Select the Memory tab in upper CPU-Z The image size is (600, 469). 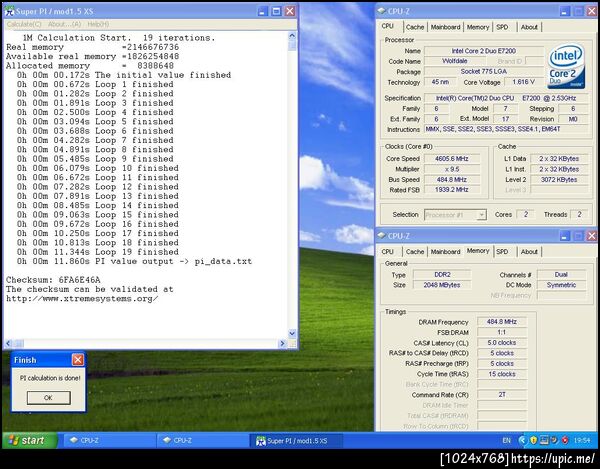478,27
